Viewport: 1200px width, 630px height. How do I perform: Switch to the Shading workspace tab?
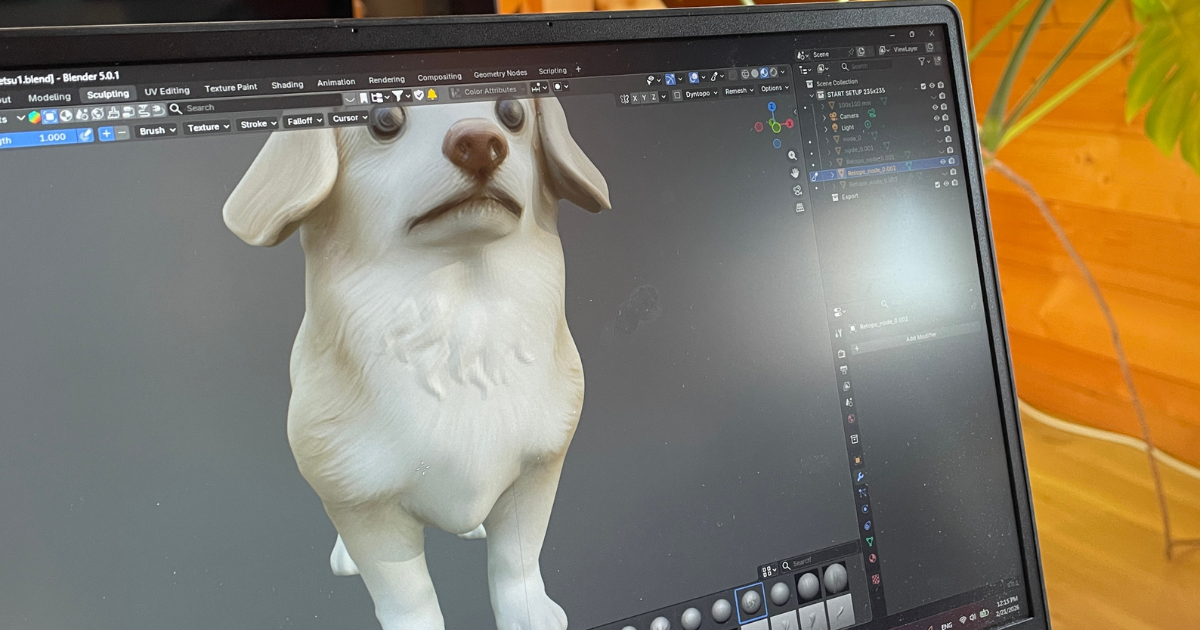(287, 85)
